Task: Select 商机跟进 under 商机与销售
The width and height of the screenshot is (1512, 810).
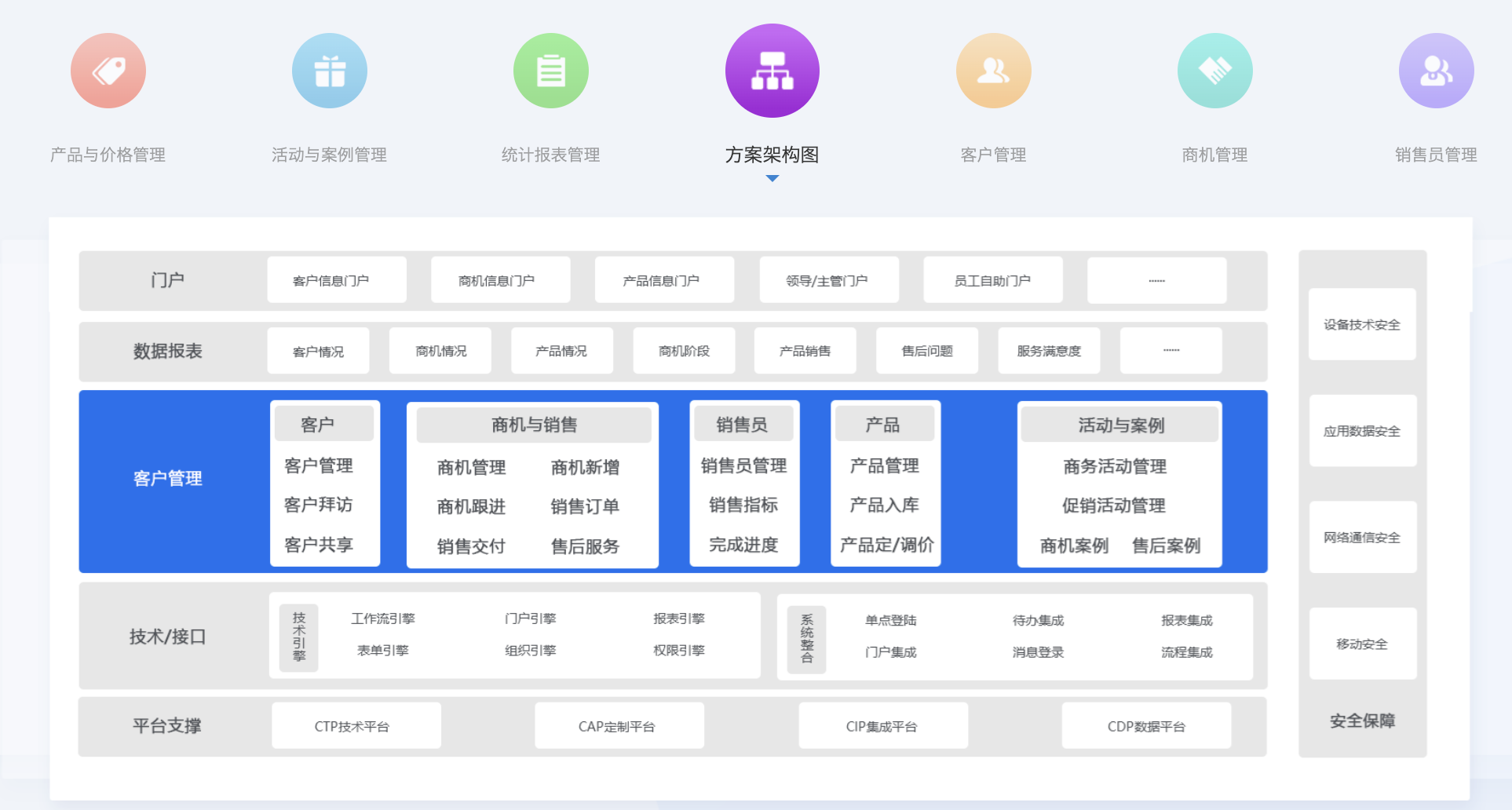Action: [472, 506]
